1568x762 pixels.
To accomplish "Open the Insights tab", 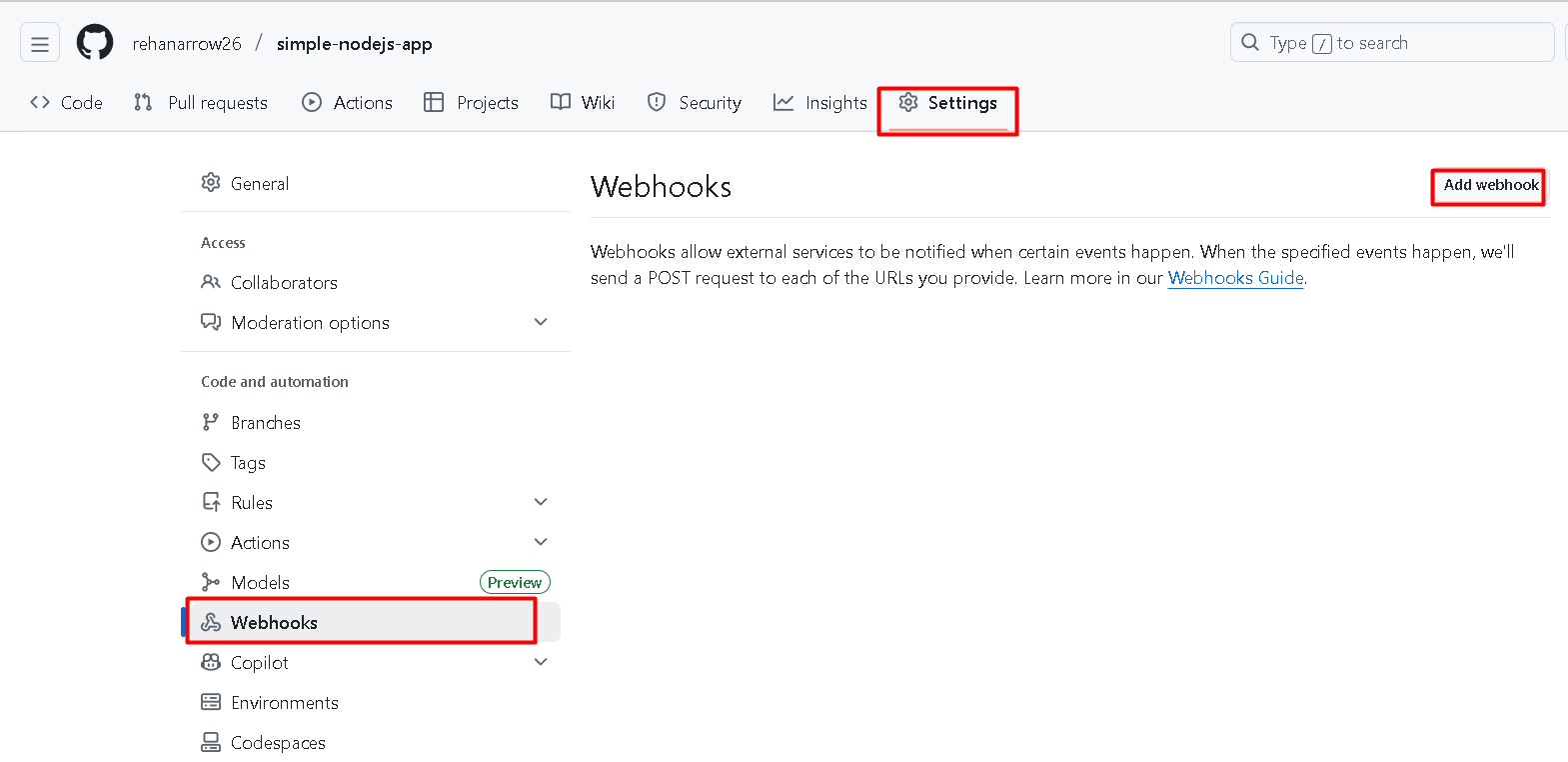I will tap(820, 103).
